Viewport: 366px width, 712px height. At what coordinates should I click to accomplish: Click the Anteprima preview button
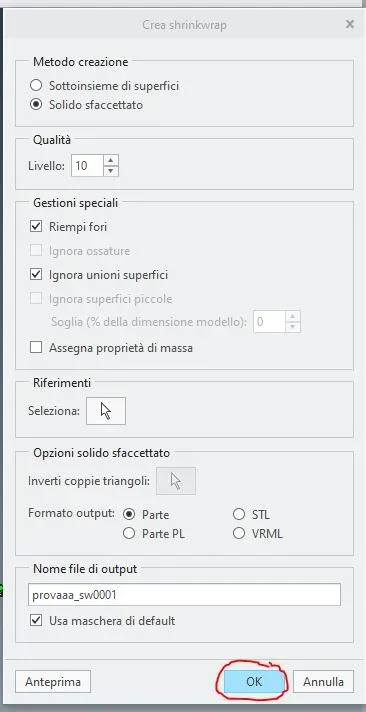coord(53,682)
